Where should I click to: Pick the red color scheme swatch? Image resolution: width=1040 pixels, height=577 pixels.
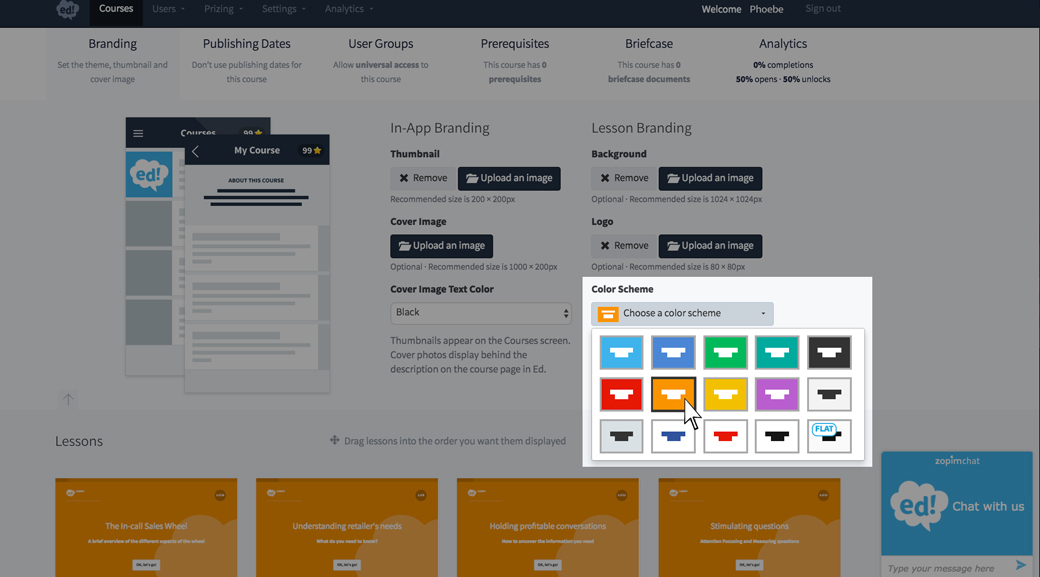621,395
